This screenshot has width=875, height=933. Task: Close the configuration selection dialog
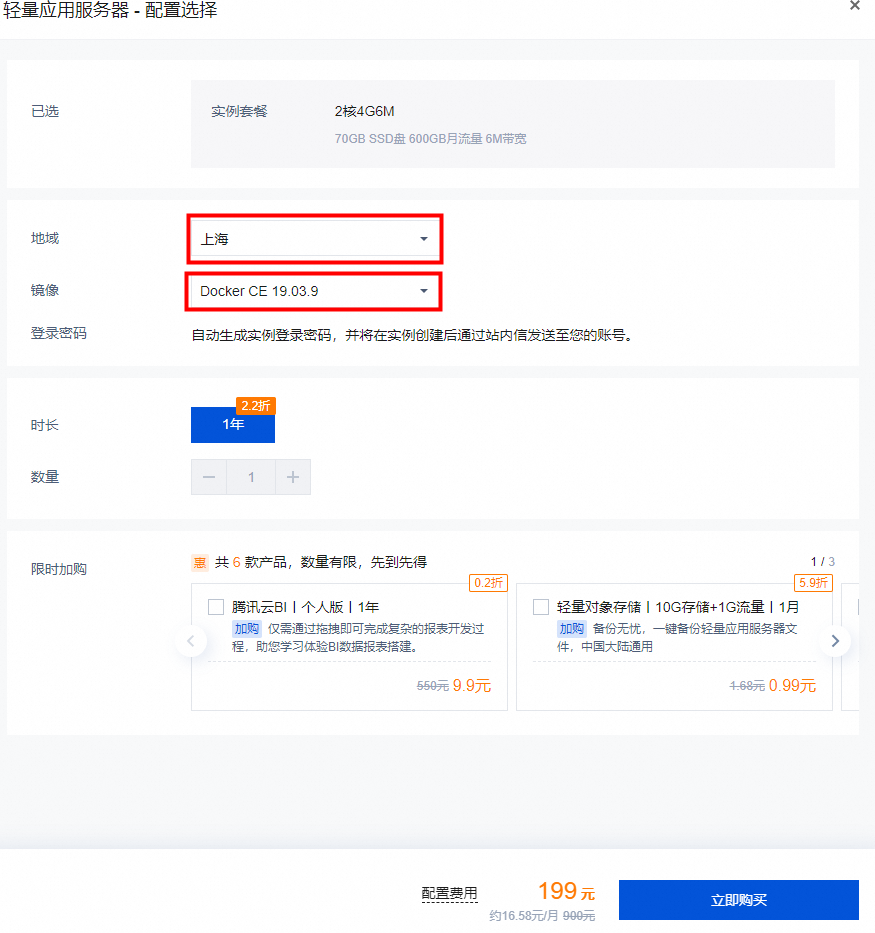[x=854, y=6]
